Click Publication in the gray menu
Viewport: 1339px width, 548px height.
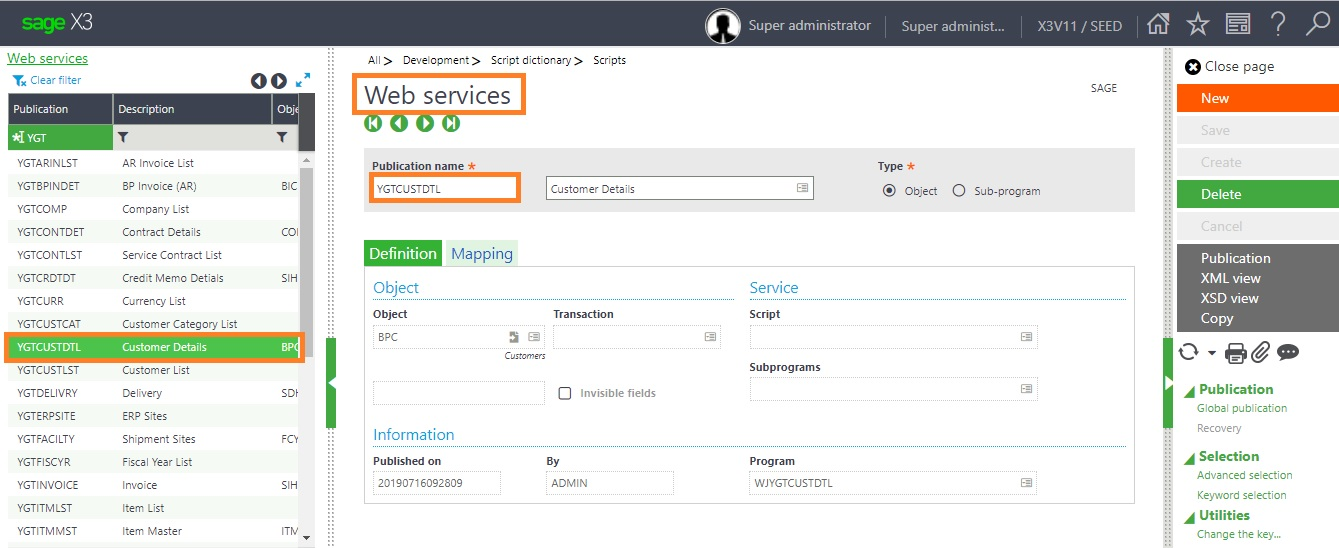[x=1235, y=258]
